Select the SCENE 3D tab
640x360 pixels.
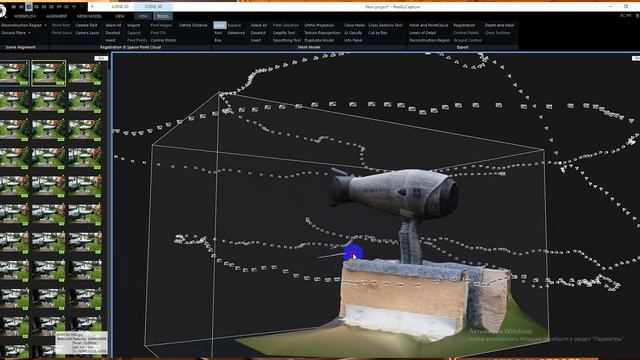pyautogui.click(x=153, y=7)
